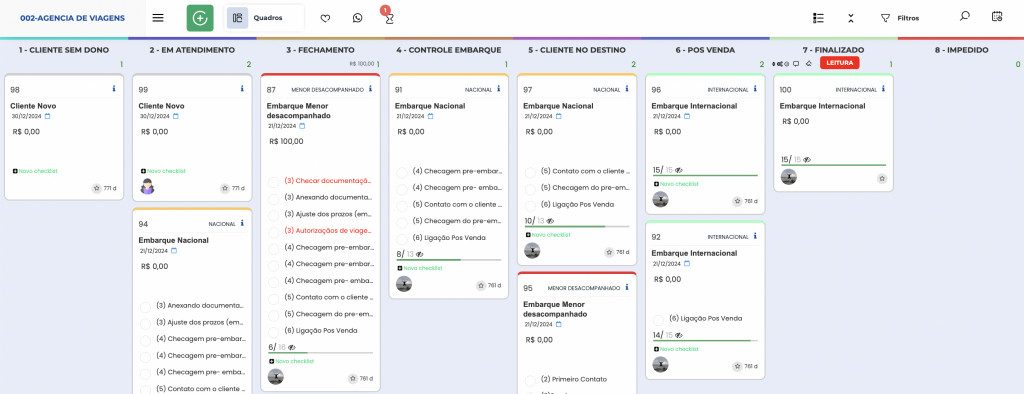
Task: Toggle hidden checklist items eye on card 91
Action: [x=419, y=254]
